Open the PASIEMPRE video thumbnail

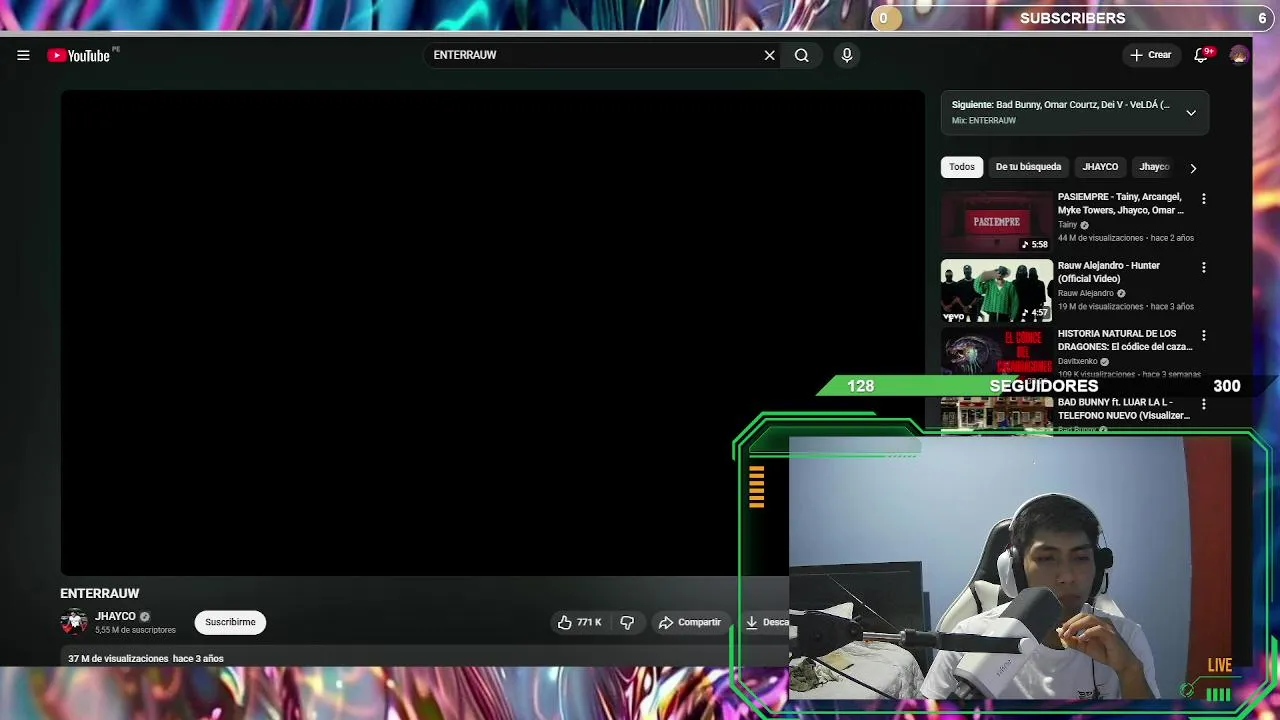[996, 222]
